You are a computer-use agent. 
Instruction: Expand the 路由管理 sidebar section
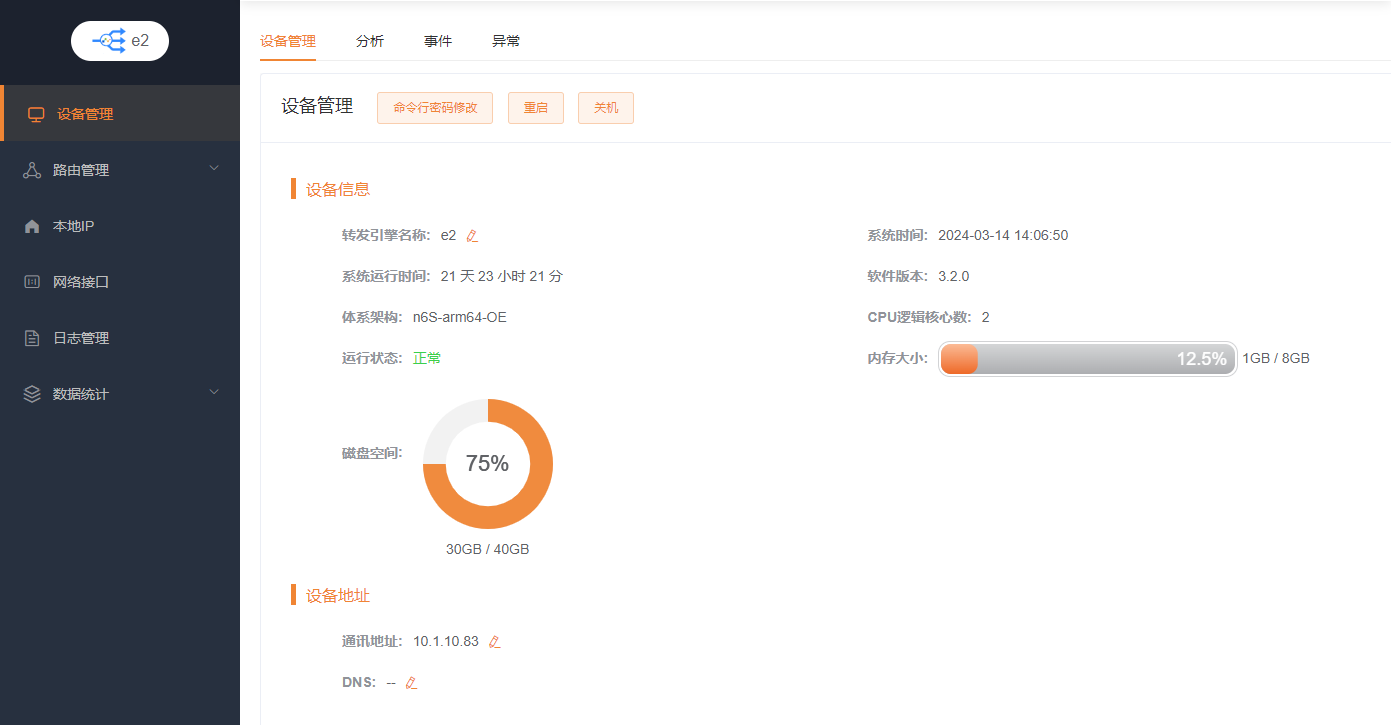click(x=213, y=169)
